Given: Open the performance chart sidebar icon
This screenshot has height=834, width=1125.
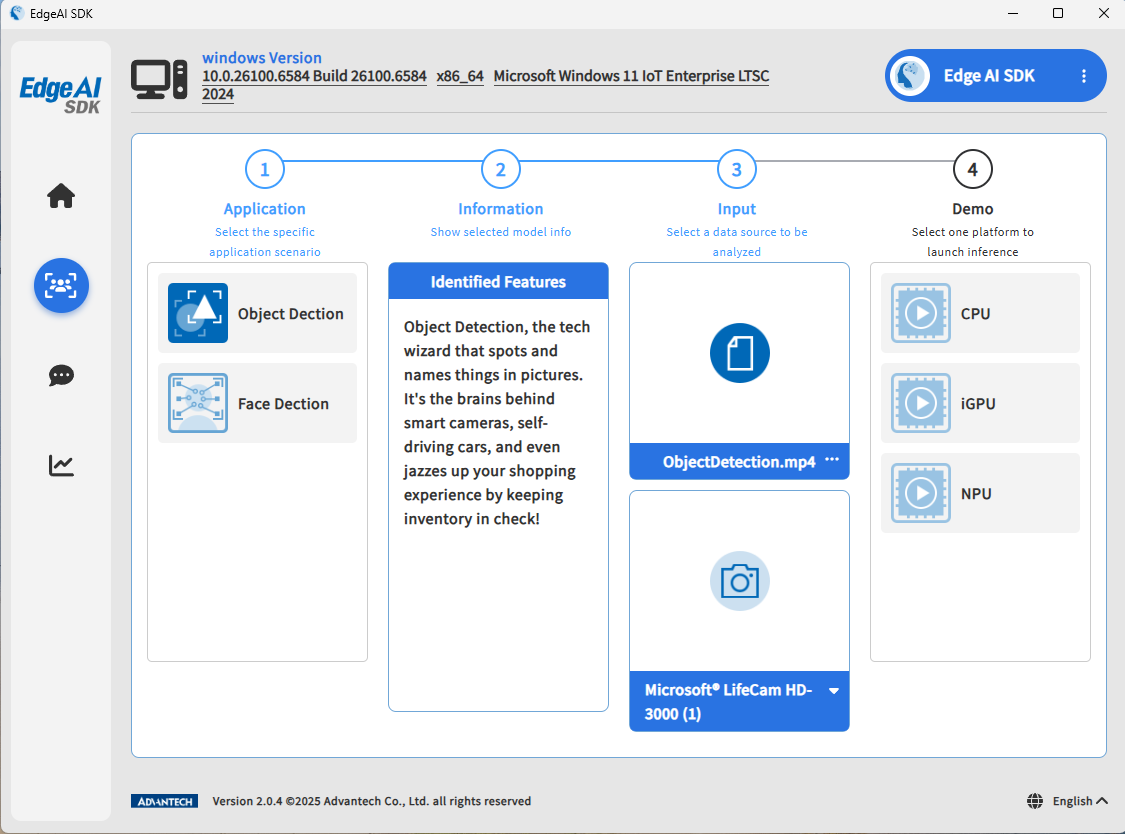Looking at the screenshot, I should tap(61, 466).
